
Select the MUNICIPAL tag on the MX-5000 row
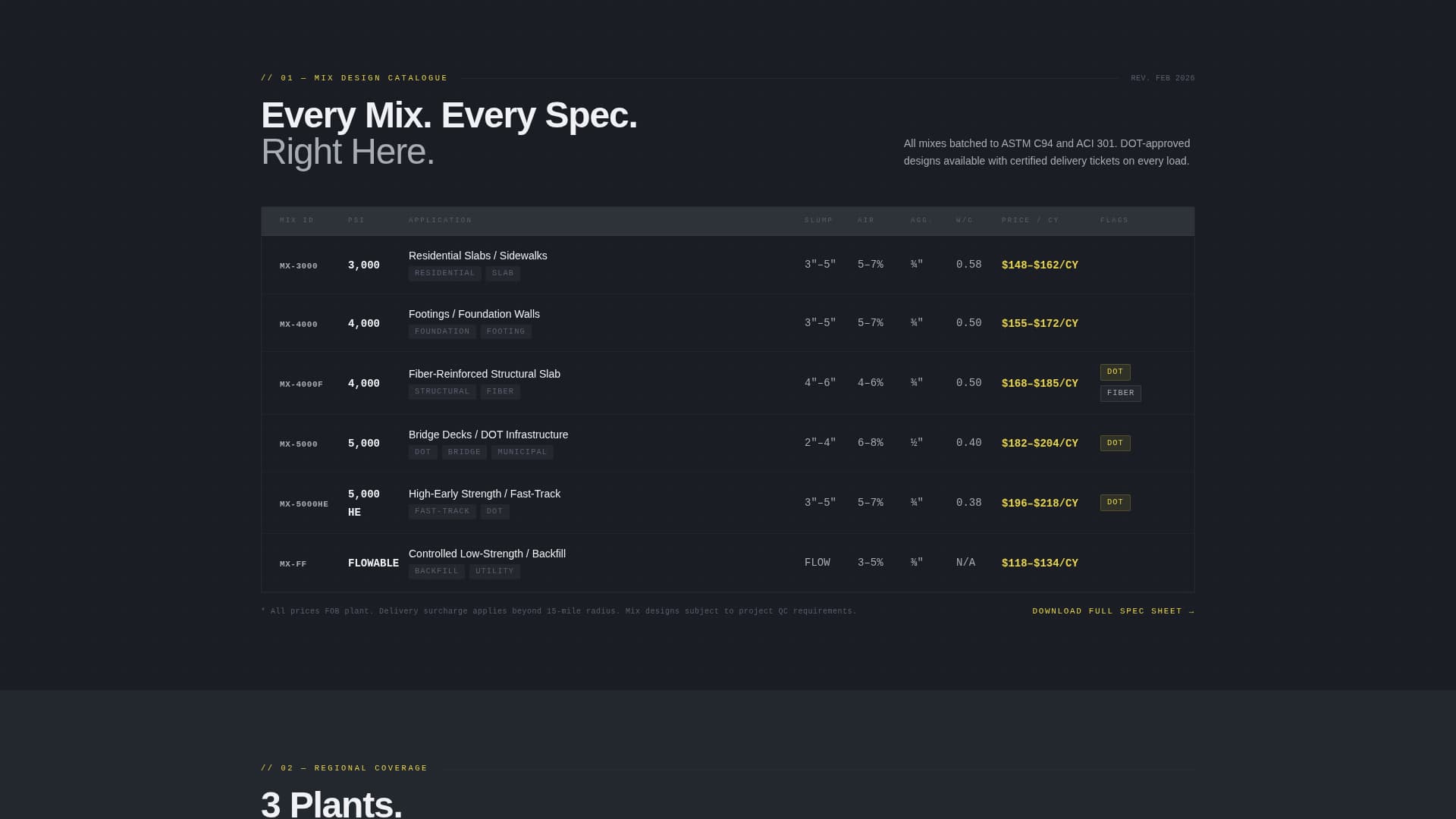(x=522, y=451)
